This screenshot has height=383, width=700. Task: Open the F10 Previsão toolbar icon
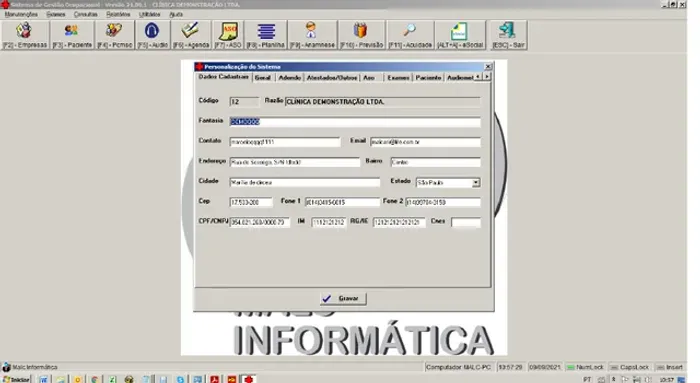(362, 35)
